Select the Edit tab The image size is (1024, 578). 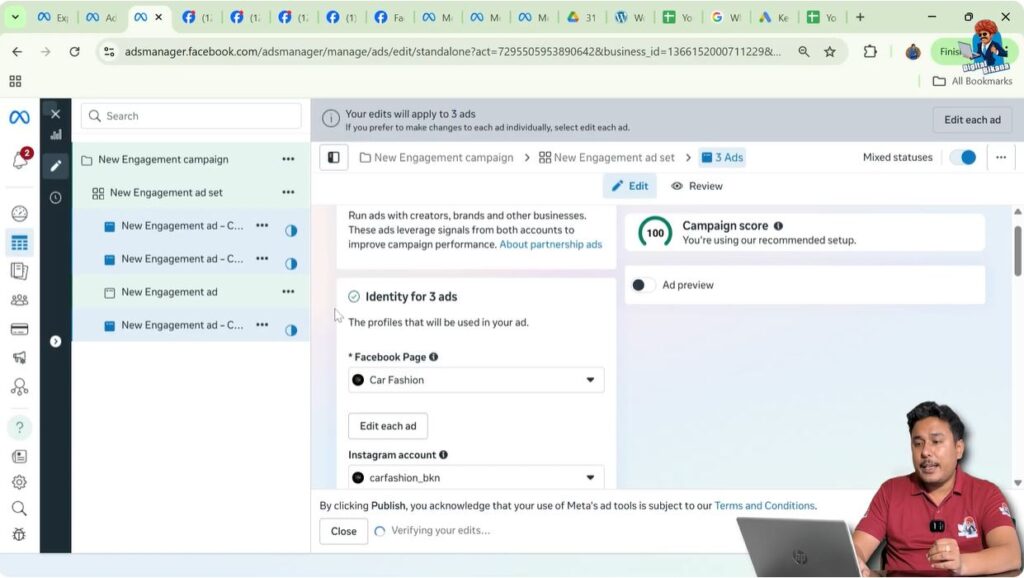point(630,186)
